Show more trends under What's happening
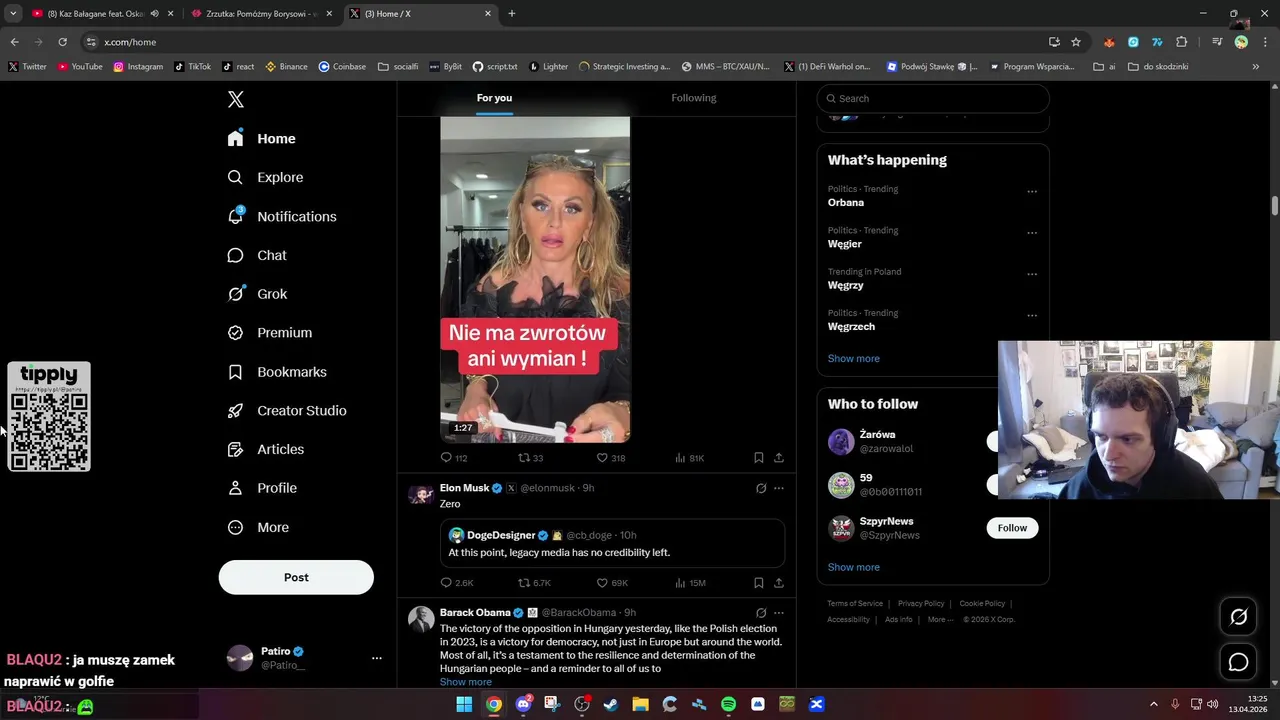The image size is (1280, 720). point(854,358)
